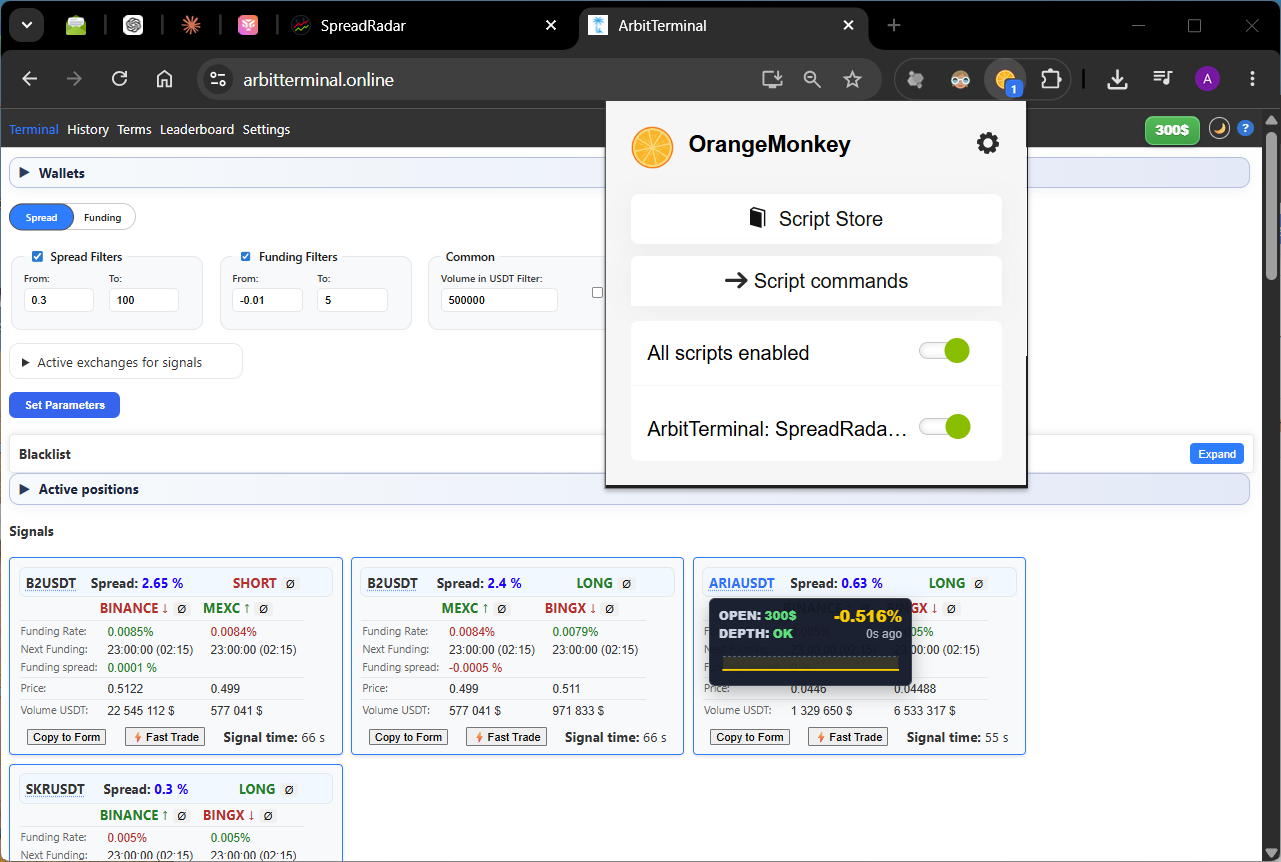Edit the Spread Filters To field

(x=144, y=300)
